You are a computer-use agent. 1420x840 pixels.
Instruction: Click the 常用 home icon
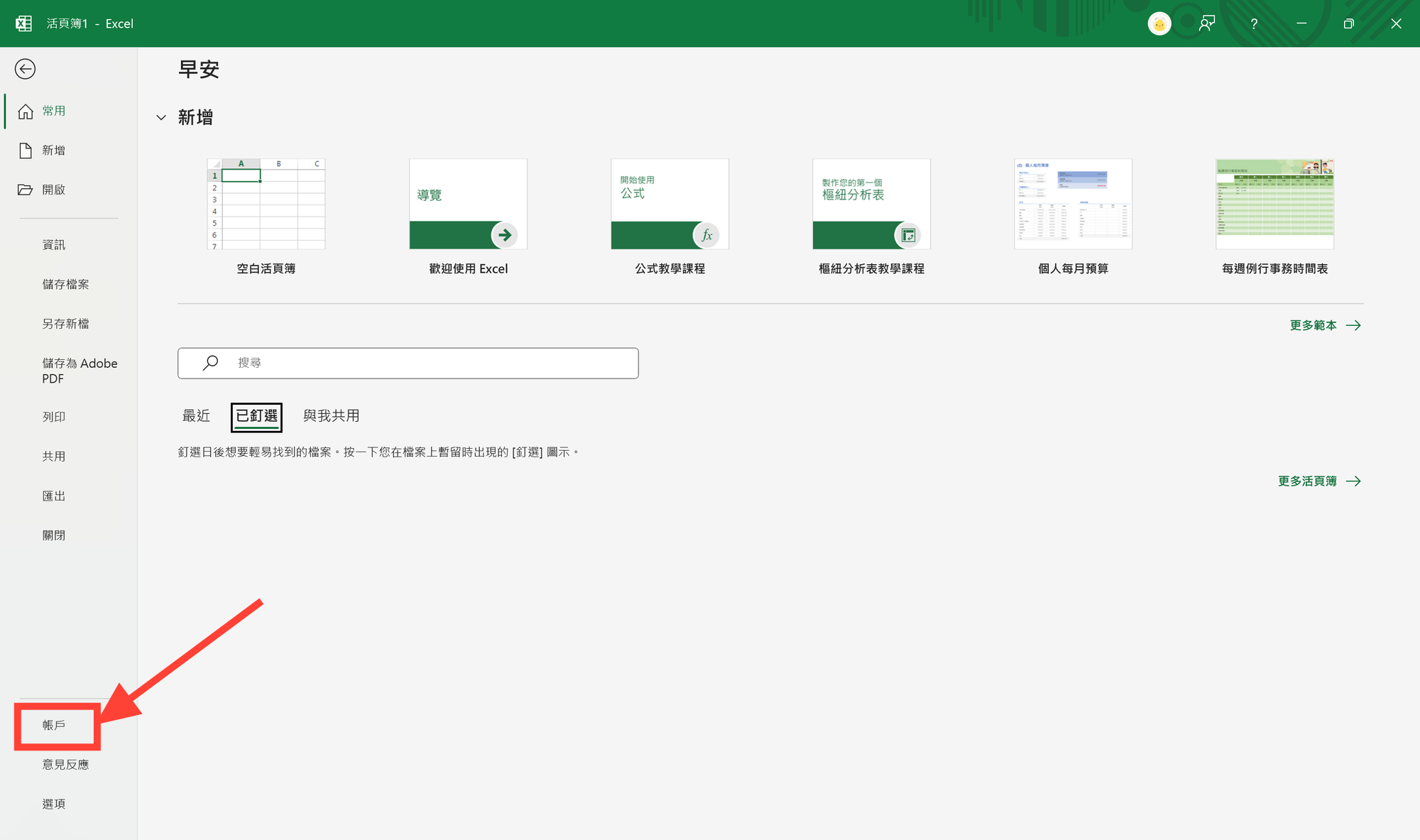coord(26,111)
